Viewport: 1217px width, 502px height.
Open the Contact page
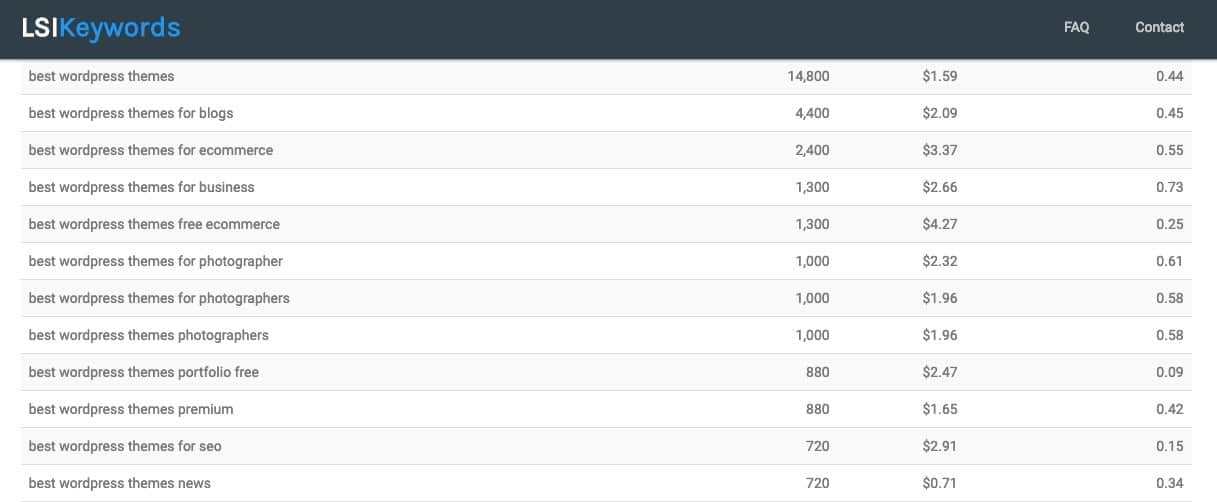[1159, 28]
